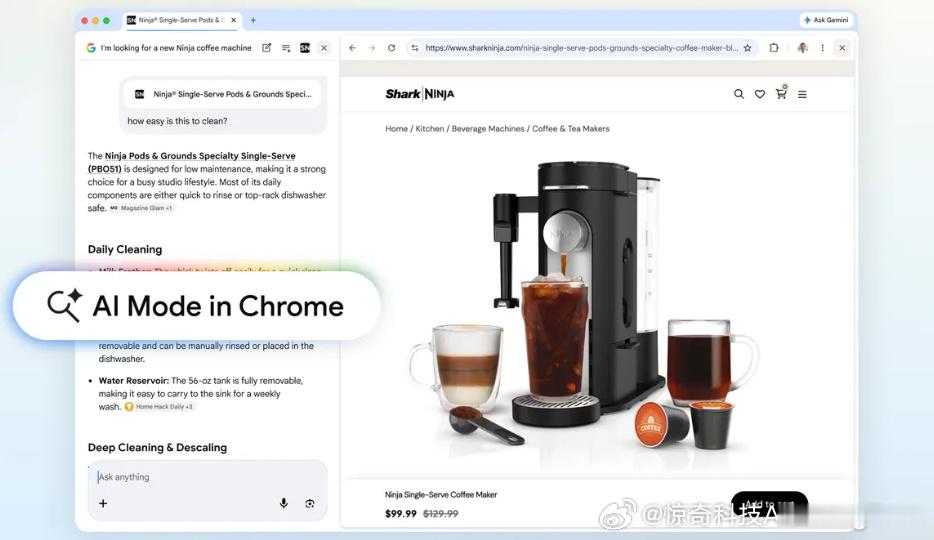Image resolution: width=934 pixels, height=540 pixels.
Task: Click the Deep Cleaning & Descaling heading
Action: 157,448
